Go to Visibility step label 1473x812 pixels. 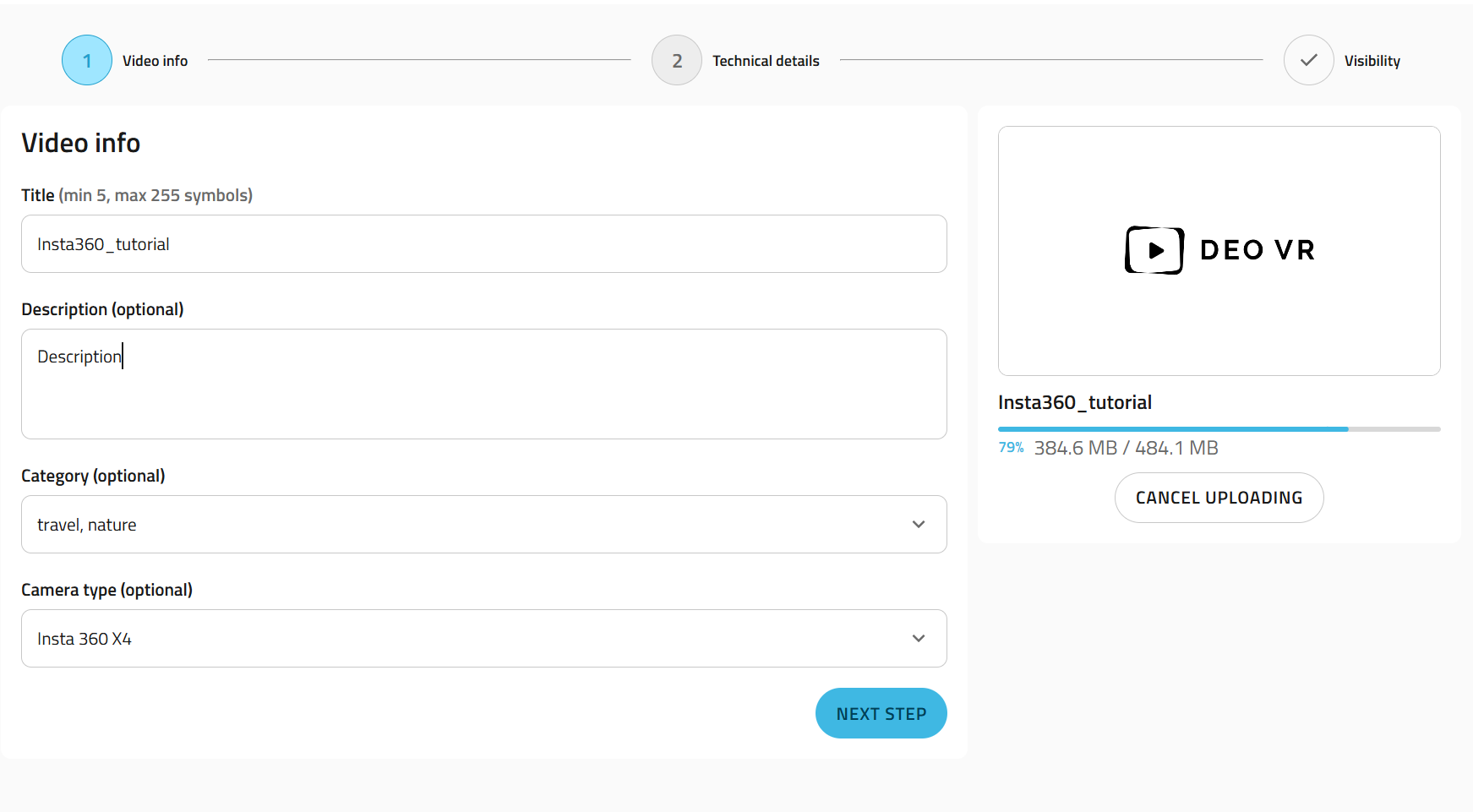(x=1372, y=61)
